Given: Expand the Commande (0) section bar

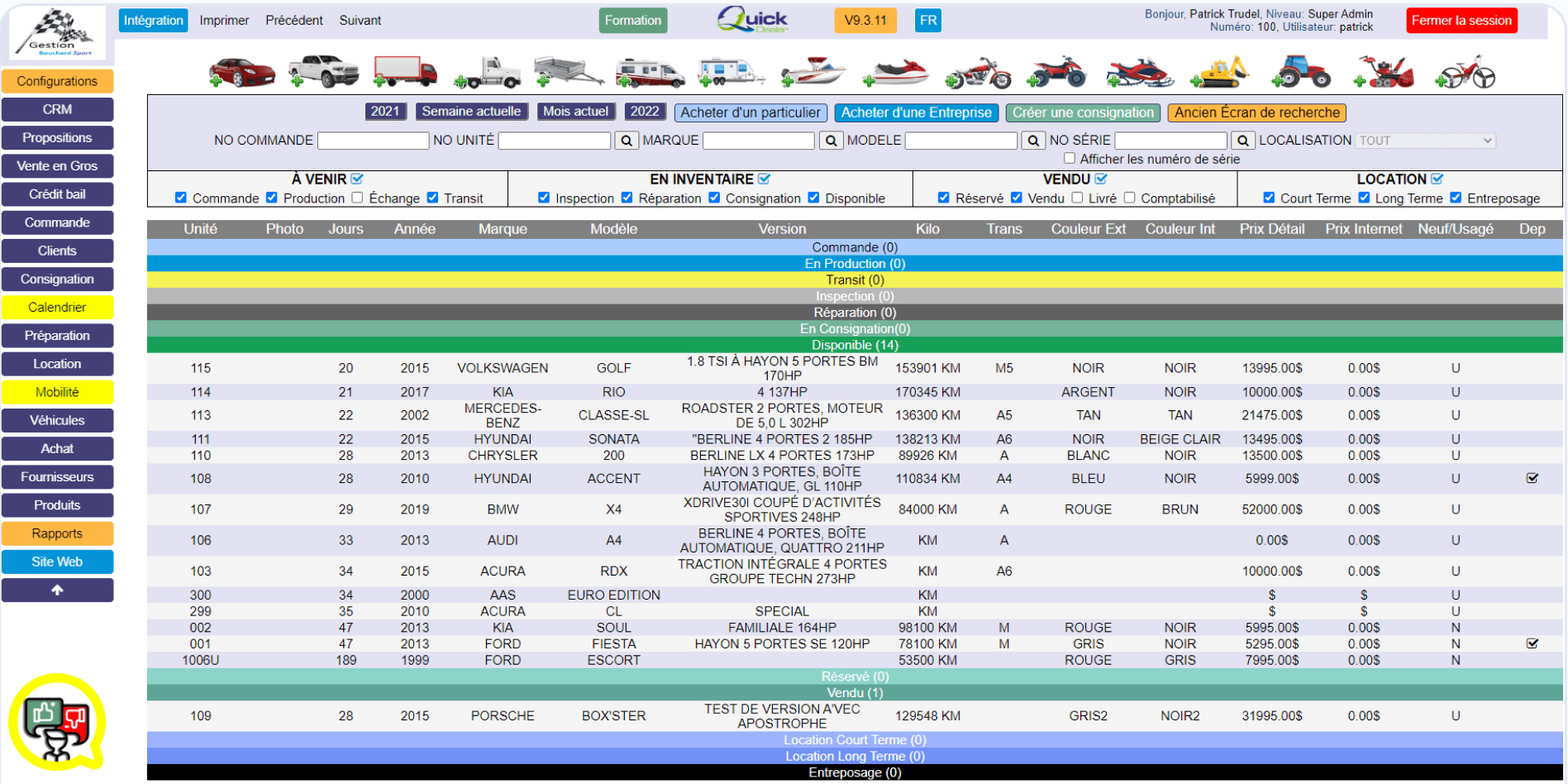Looking at the screenshot, I should click(855, 247).
